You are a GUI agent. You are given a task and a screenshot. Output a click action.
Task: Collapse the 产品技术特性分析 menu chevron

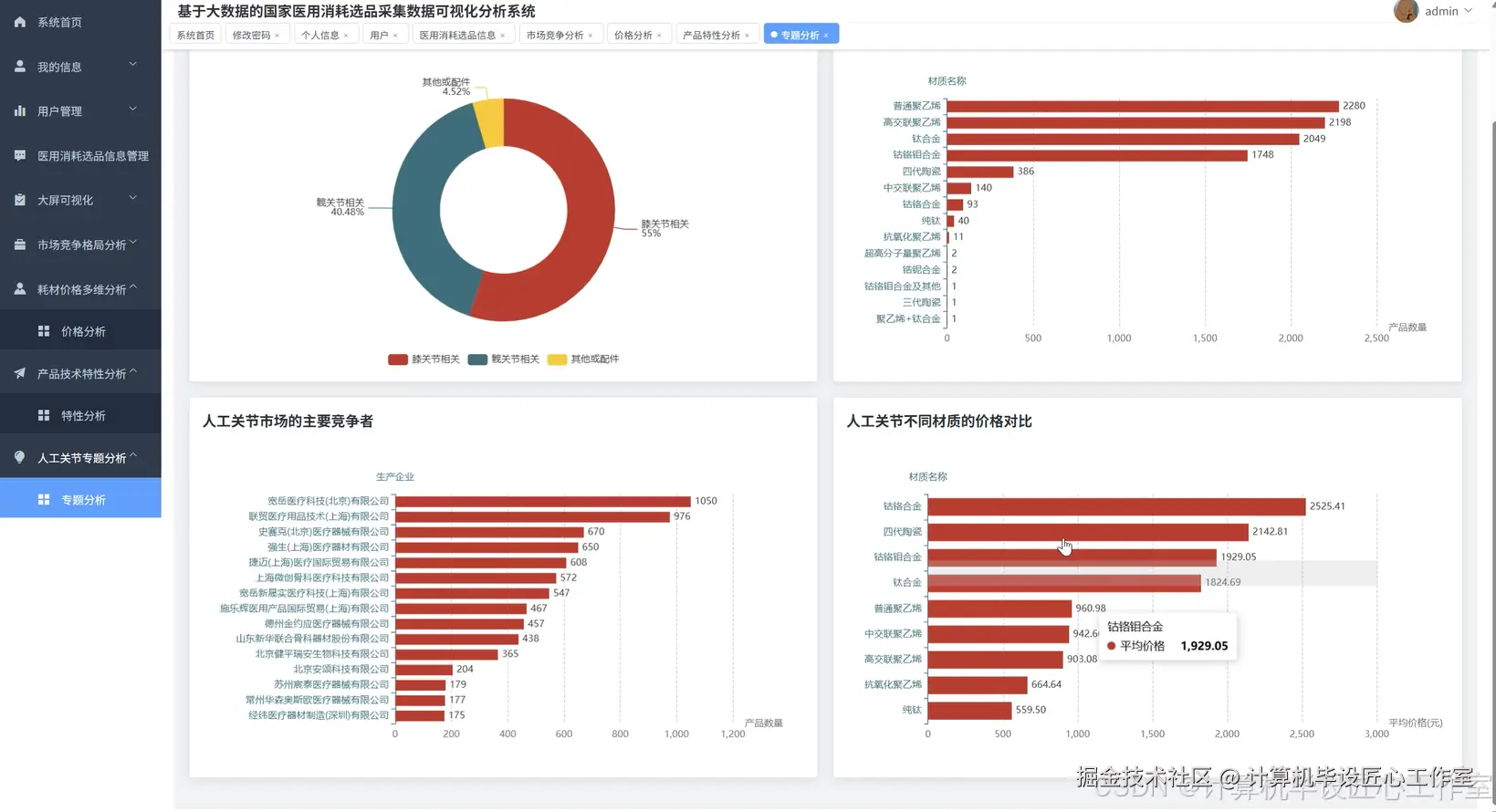[x=133, y=371]
